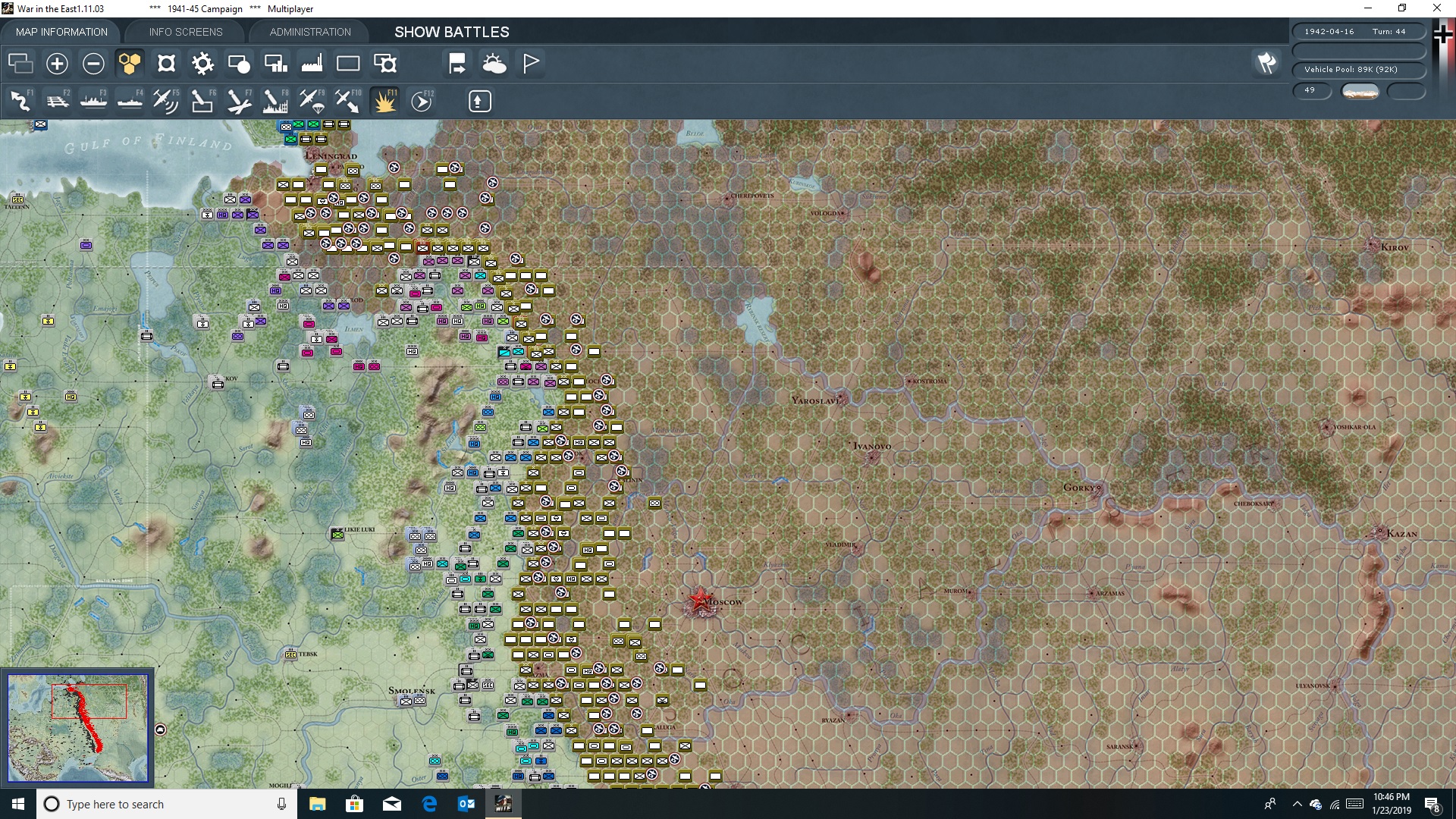Open the factory locations map view icon
The width and height of the screenshot is (1456, 819).
pos(312,64)
